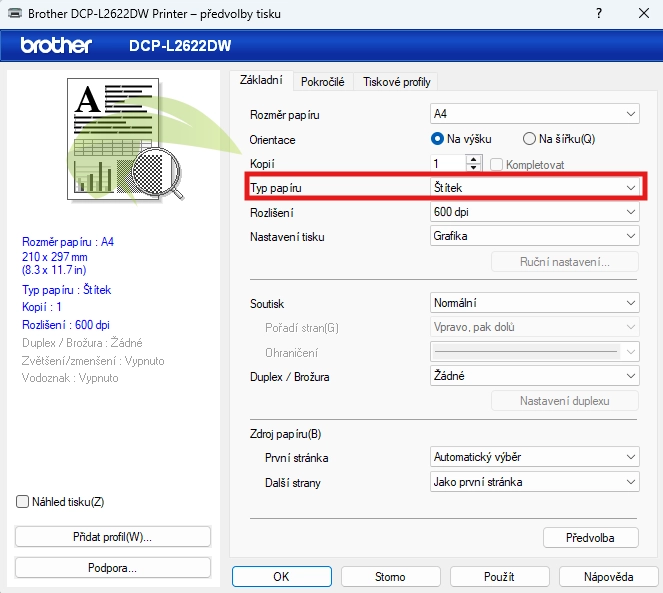663x593 pixels.
Task: Click the brother logo in header
Action: coord(56,46)
